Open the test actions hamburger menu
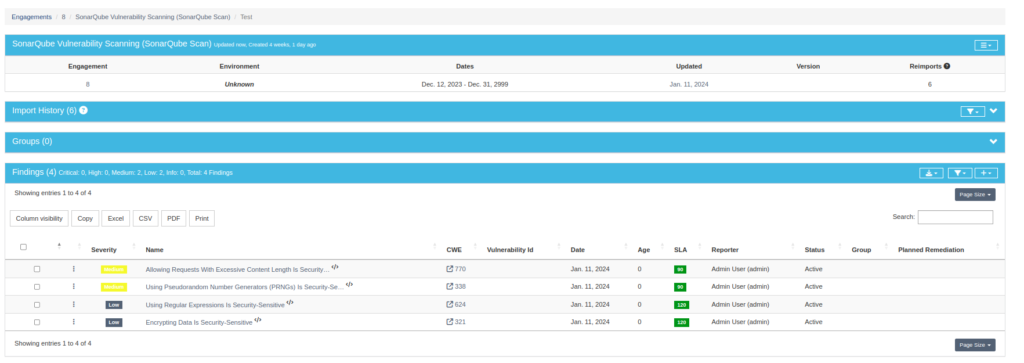This screenshot has width=1024, height=363. click(985, 45)
